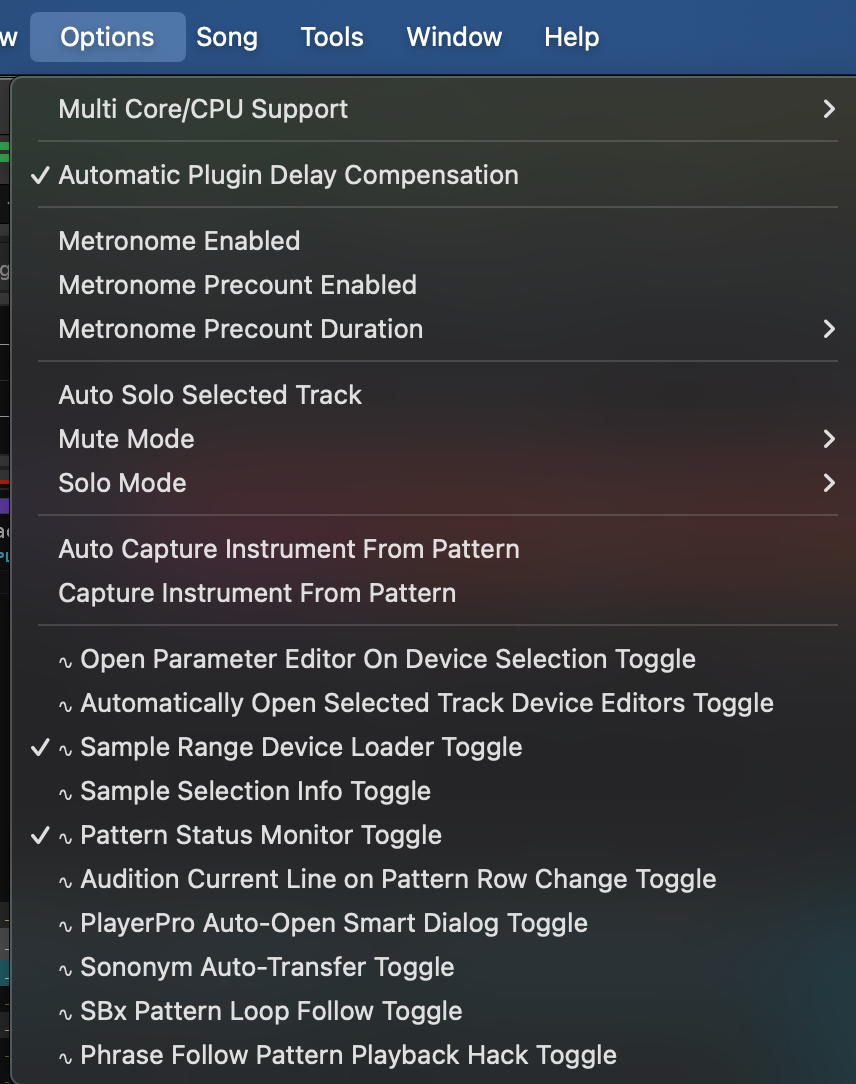Toggle Sononym Auto-Transfer option
Screen dimensions: 856x1084
pos(267,967)
